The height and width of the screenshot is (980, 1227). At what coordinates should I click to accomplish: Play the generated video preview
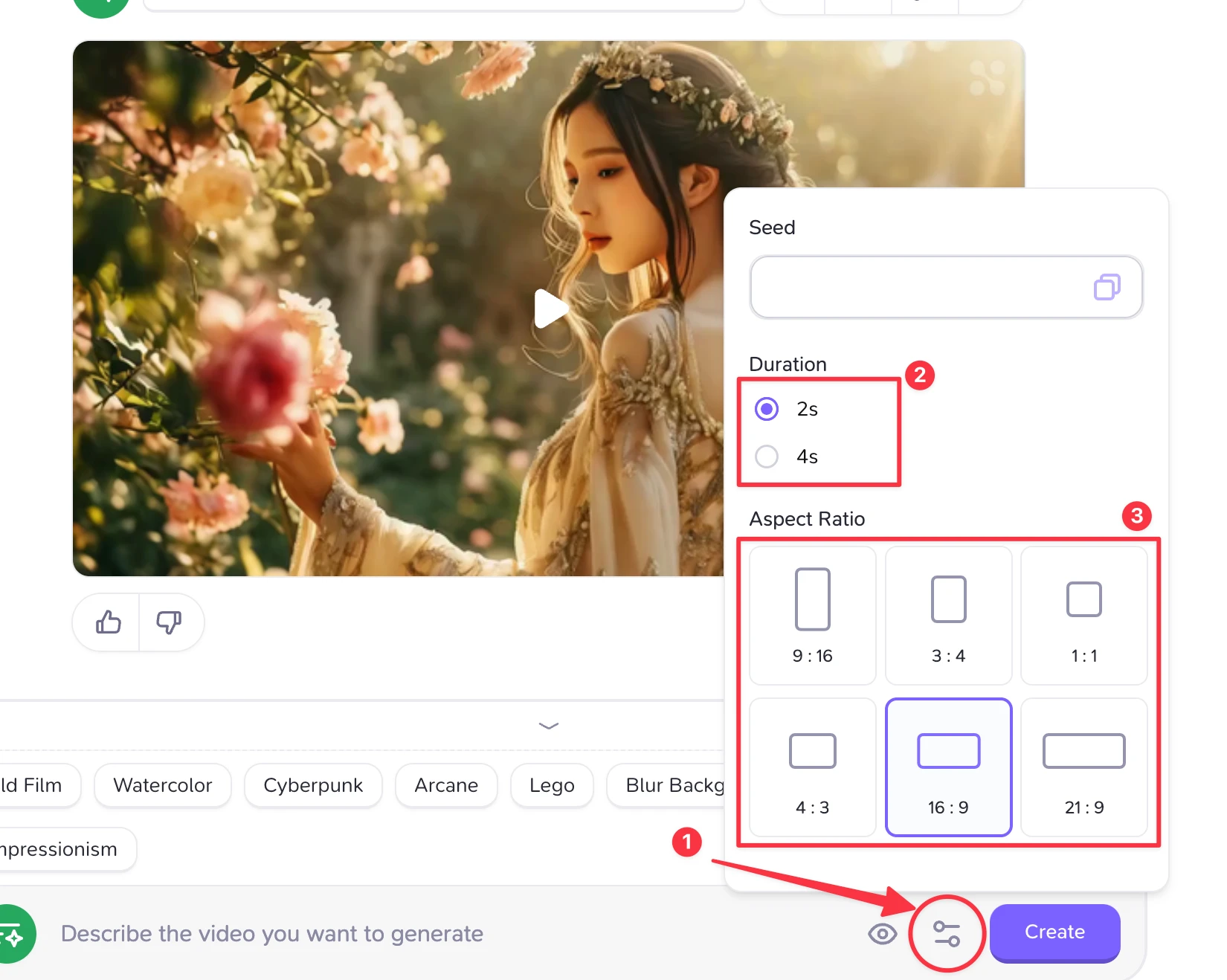coord(551,309)
